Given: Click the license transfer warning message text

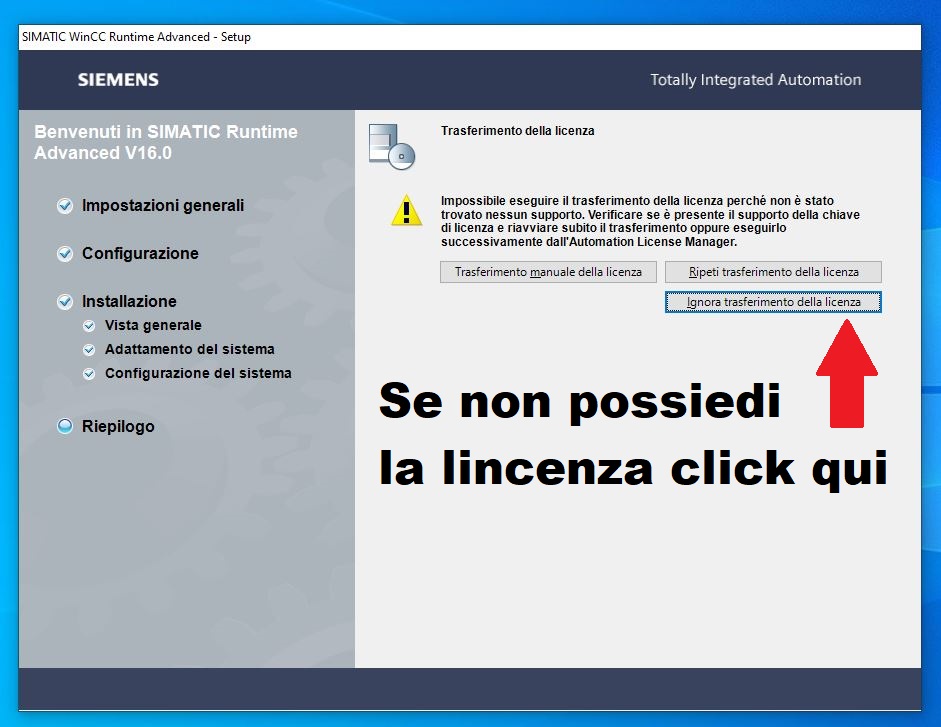Looking at the screenshot, I should [651, 222].
